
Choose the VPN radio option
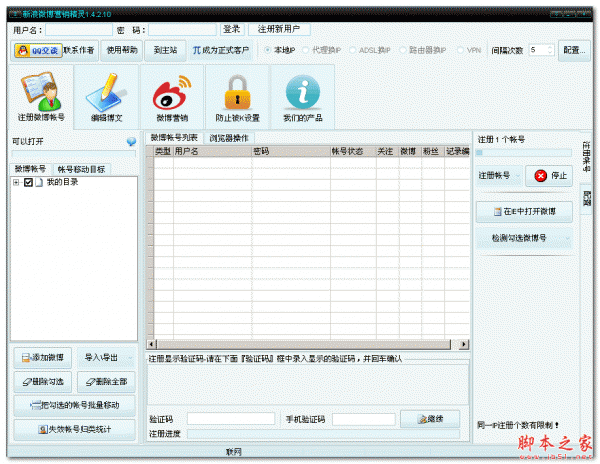[x=459, y=49]
